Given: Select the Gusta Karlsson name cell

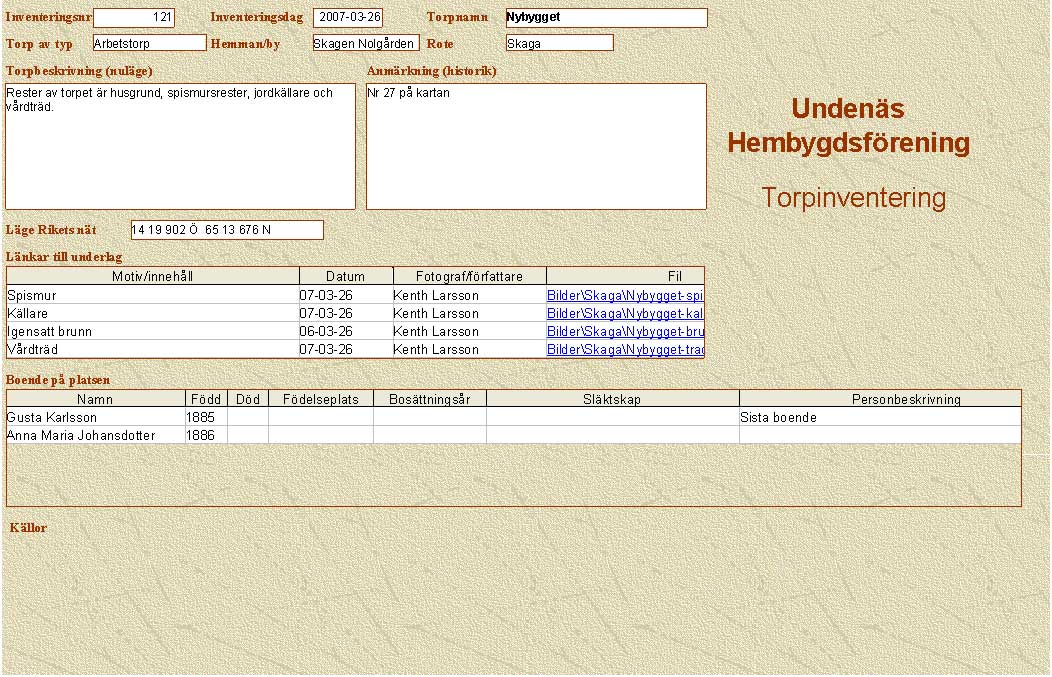Looking at the screenshot, I should pos(95,417).
